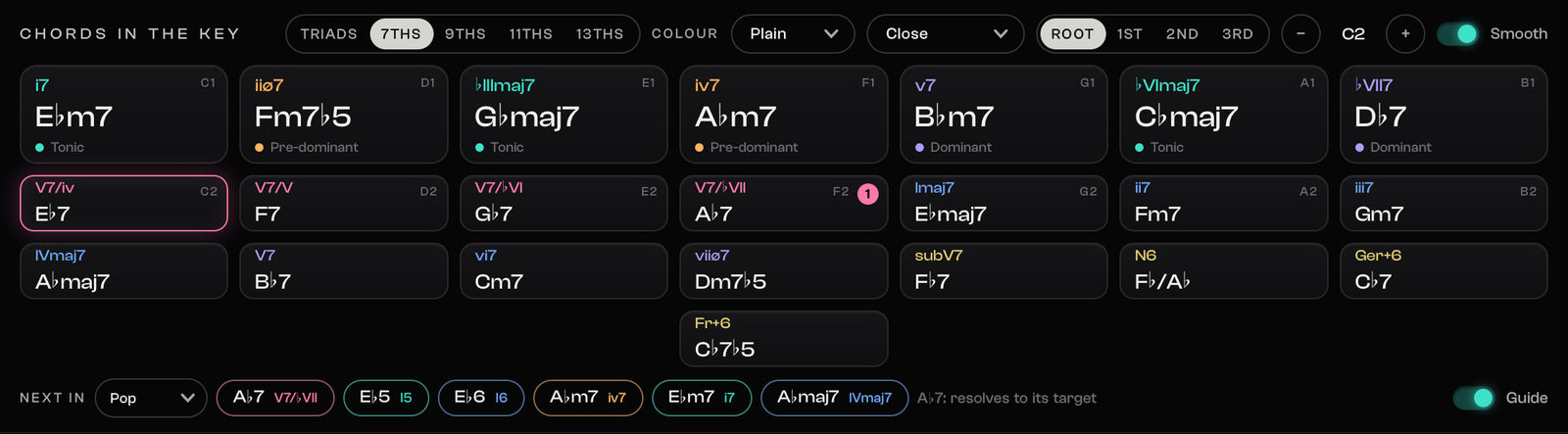Play the F♭7 subV7 chord card
1568x434 pixels.
point(1004,270)
